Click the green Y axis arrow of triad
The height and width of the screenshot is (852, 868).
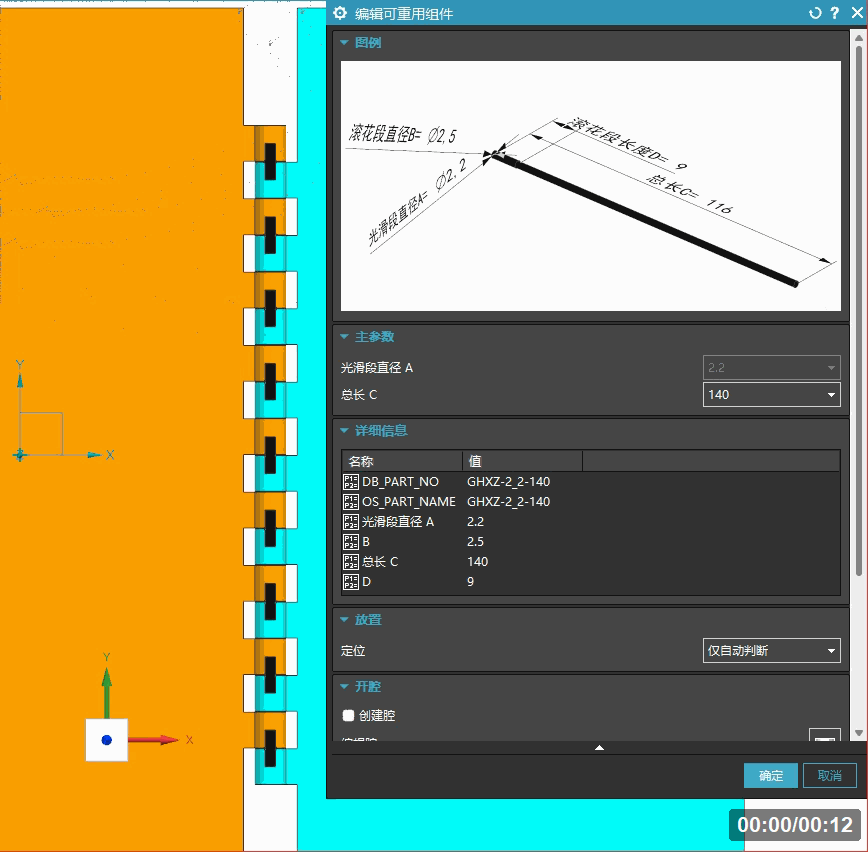(x=107, y=693)
